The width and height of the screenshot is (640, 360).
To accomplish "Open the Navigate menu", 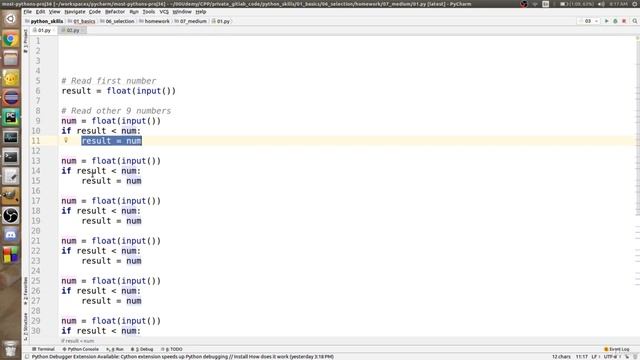I will [75, 12].
